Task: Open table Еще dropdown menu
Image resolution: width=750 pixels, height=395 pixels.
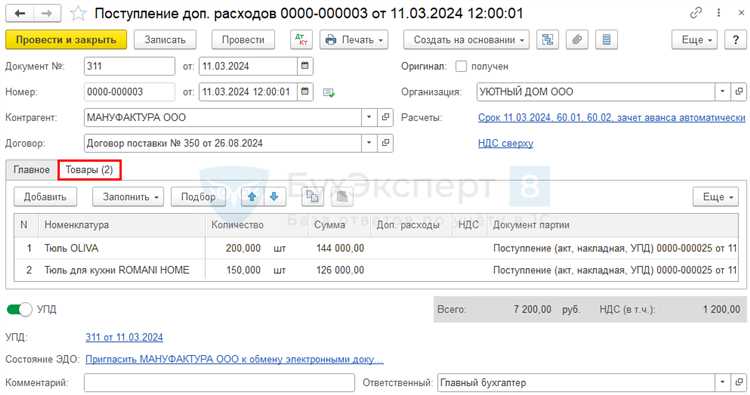Action: (x=716, y=197)
